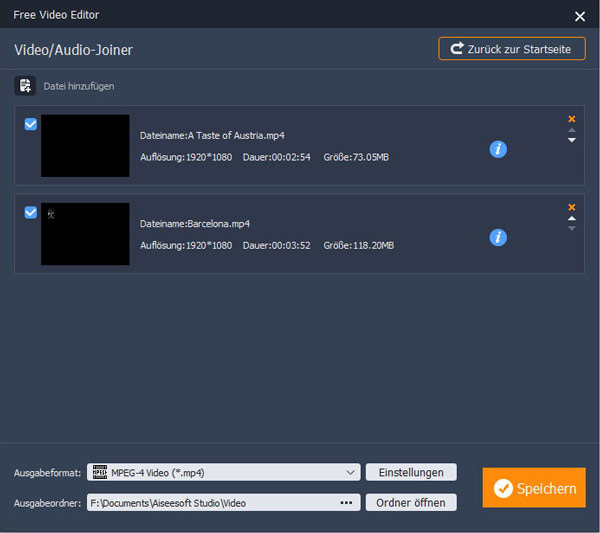Remove Barcelona.mp4 from the list

click(572, 206)
